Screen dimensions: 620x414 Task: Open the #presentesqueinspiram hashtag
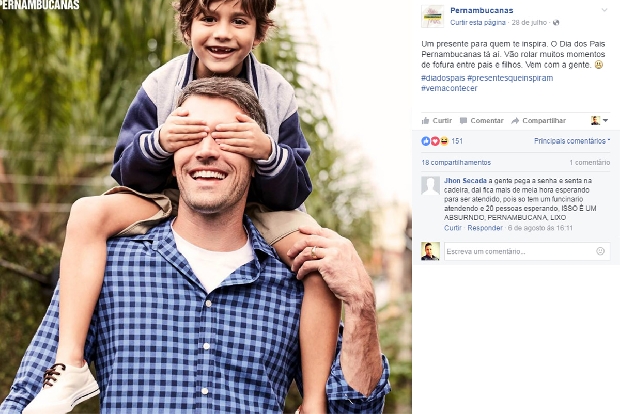click(x=510, y=78)
